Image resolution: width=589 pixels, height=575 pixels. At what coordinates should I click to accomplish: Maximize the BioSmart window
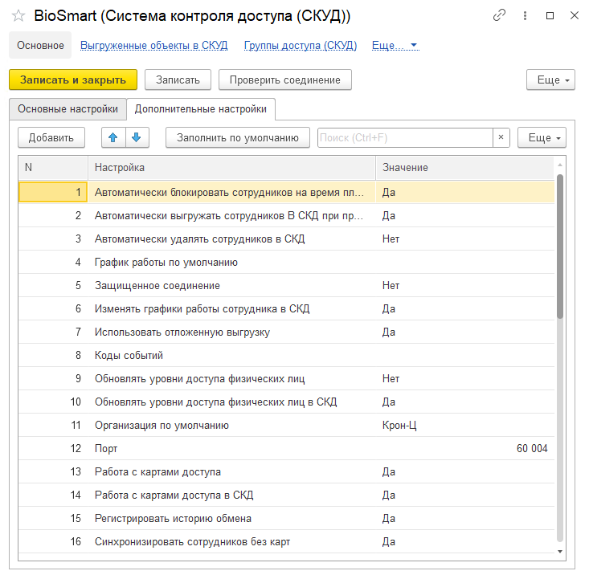(x=550, y=15)
